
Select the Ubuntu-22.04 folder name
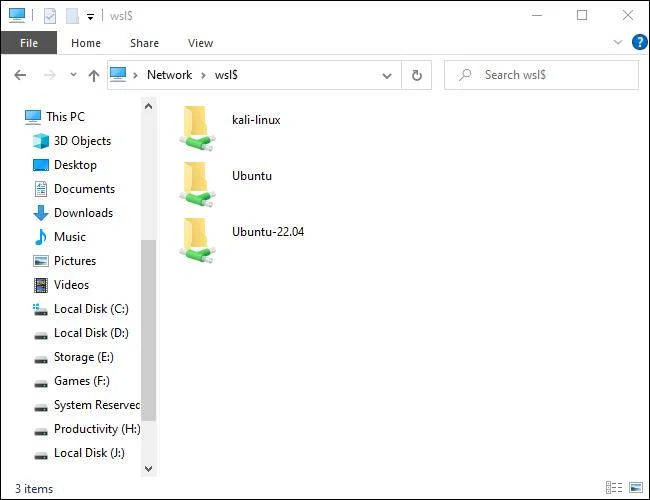pos(268,232)
